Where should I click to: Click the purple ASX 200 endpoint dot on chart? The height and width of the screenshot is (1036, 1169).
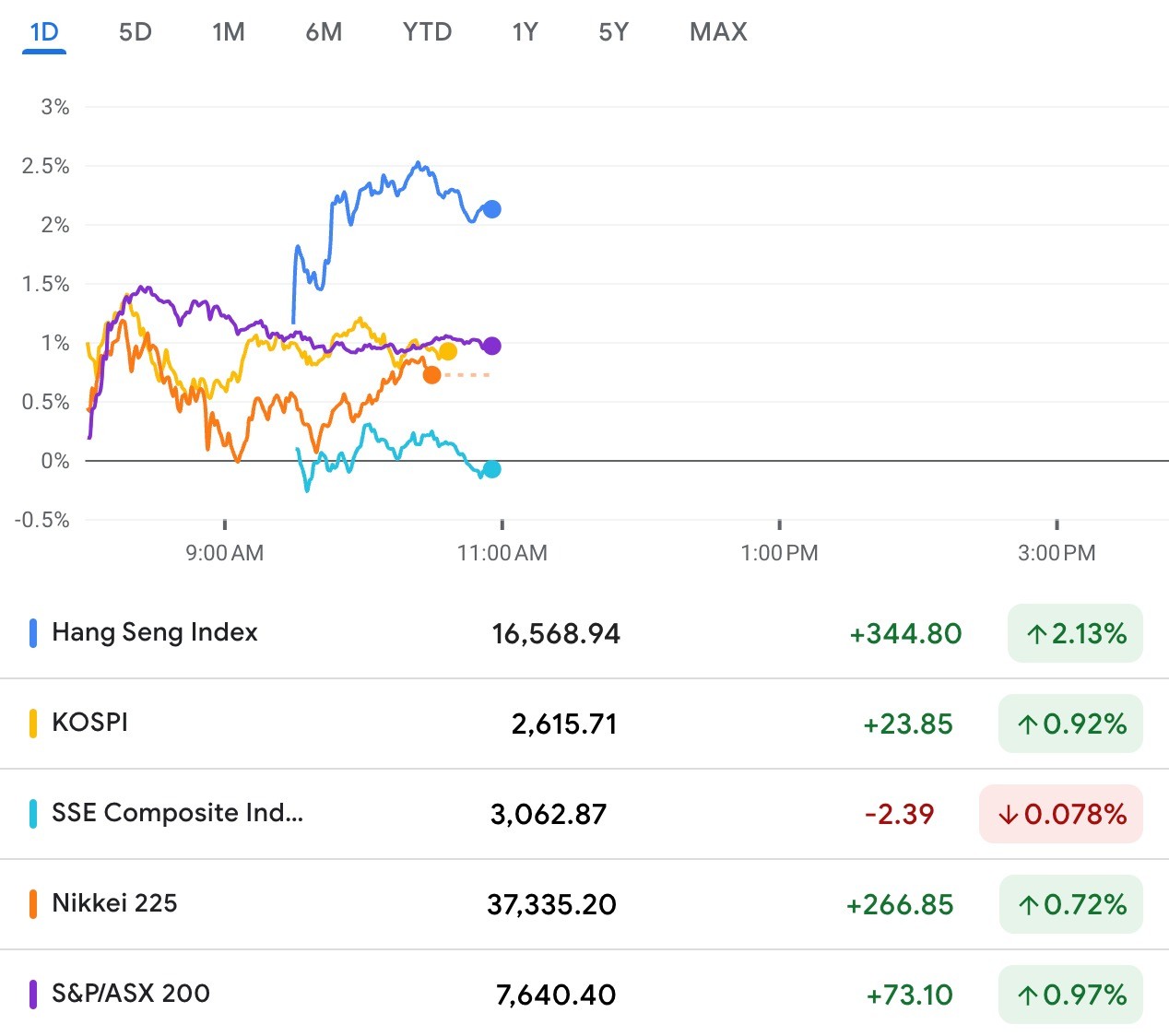point(492,346)
